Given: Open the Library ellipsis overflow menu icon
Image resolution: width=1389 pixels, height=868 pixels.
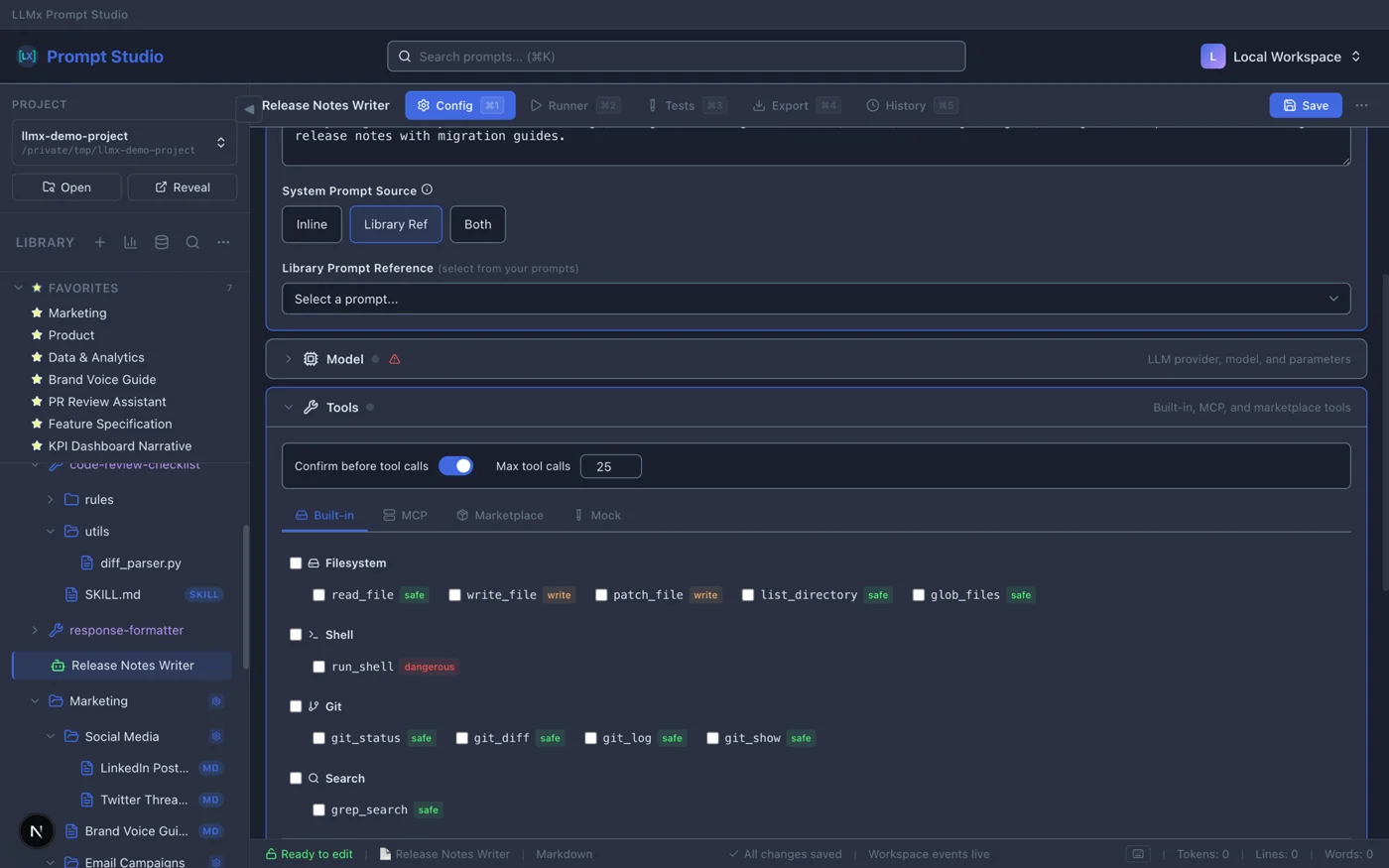Looking at the screenshot, I should (223, 242).
